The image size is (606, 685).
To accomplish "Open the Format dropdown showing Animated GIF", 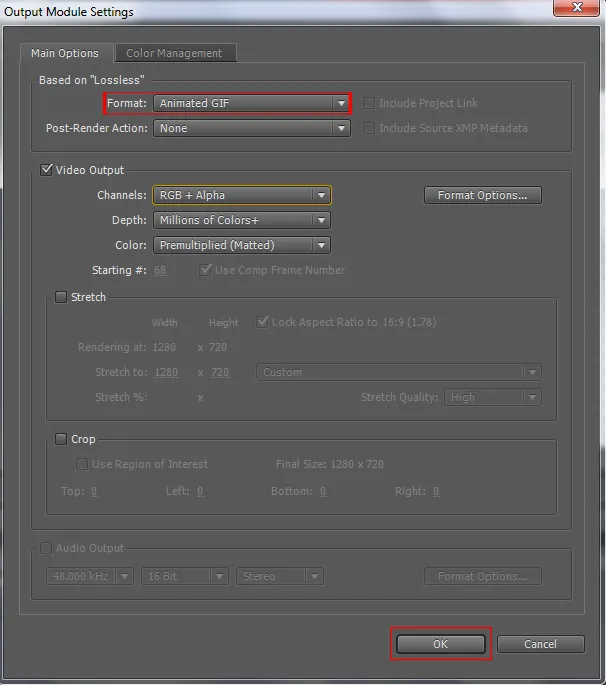I will pos(252,103).
